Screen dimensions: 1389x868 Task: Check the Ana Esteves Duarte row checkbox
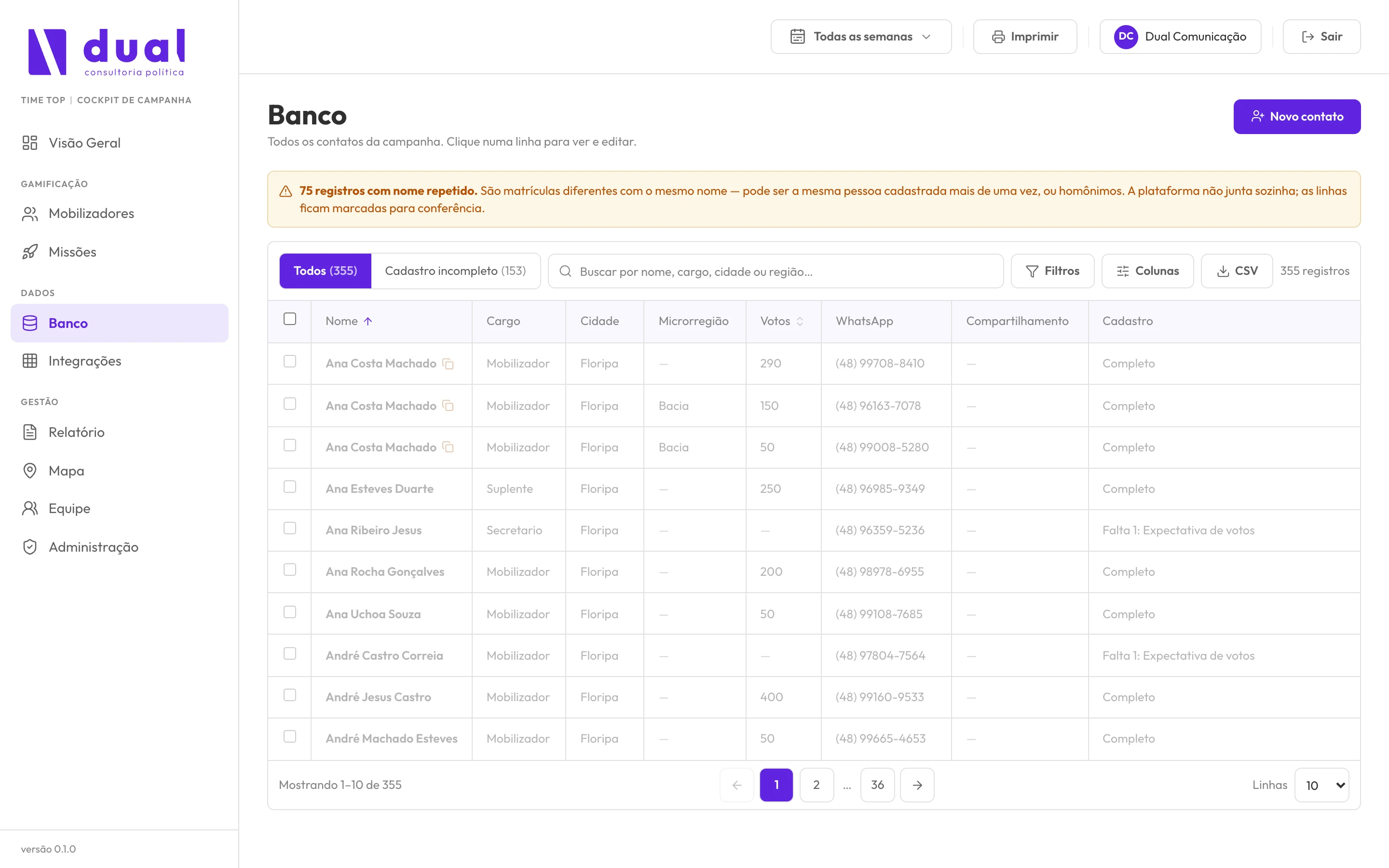(290, 487)
